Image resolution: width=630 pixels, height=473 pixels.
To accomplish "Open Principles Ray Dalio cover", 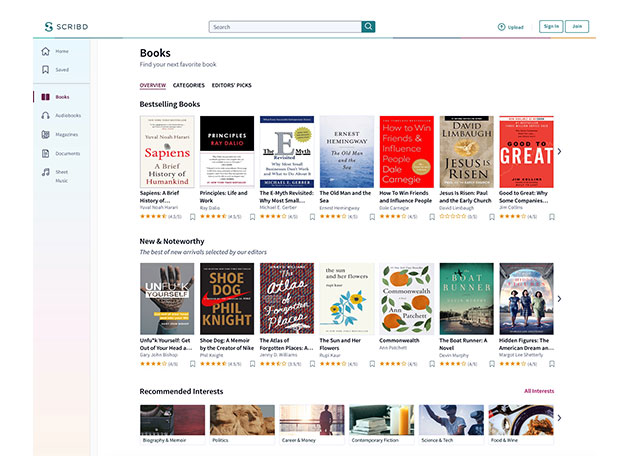I will (227, 152).
